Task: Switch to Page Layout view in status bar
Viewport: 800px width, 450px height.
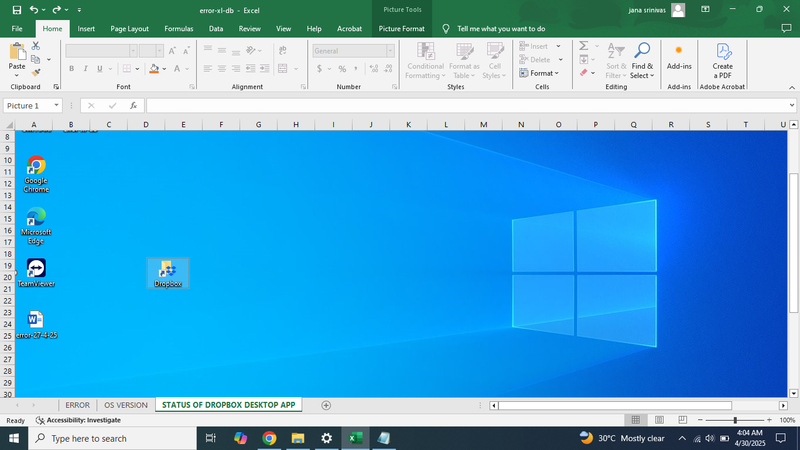Action: [x=657, y=421]
